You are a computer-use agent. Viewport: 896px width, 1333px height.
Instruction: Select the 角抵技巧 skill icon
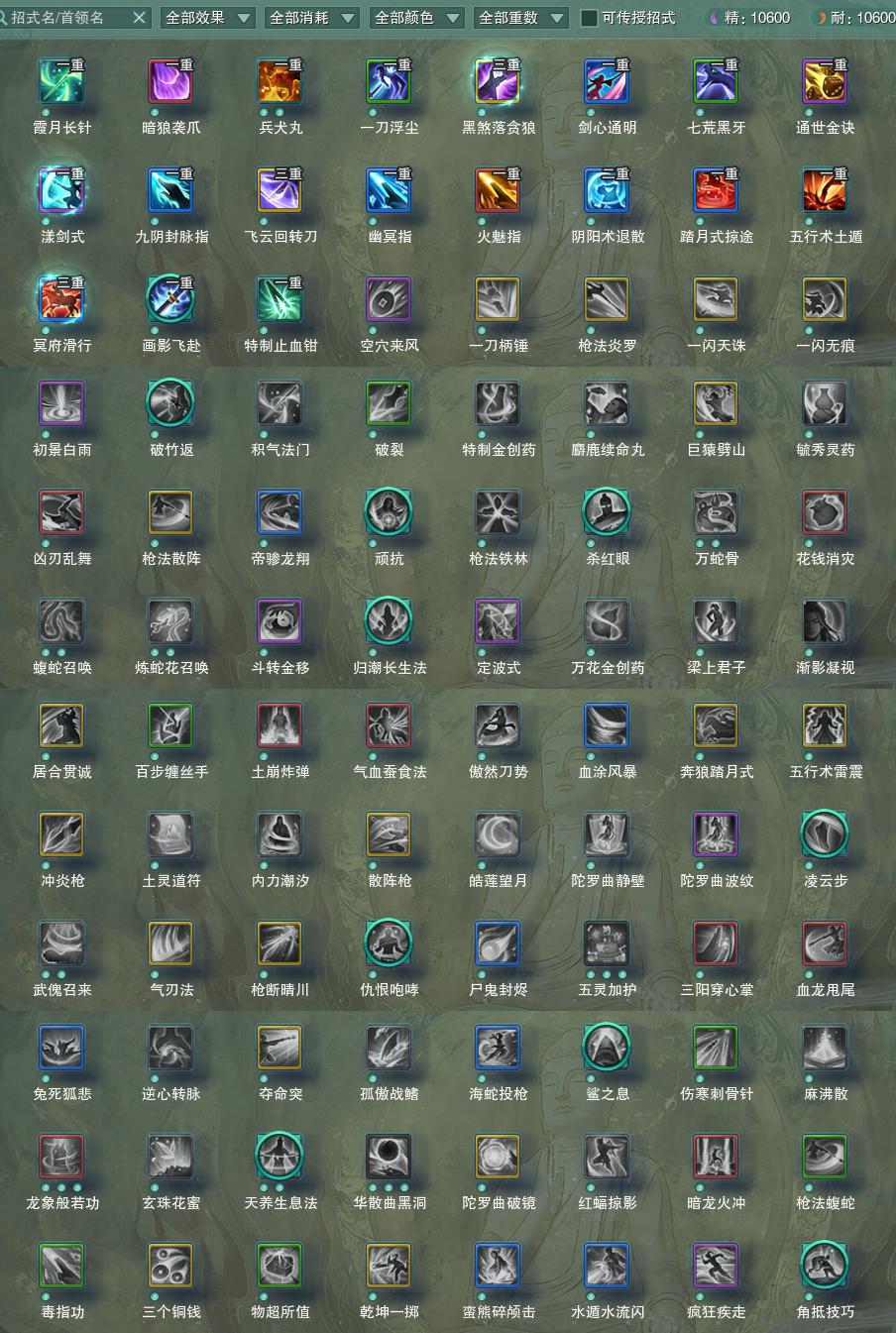[825, 1266]
